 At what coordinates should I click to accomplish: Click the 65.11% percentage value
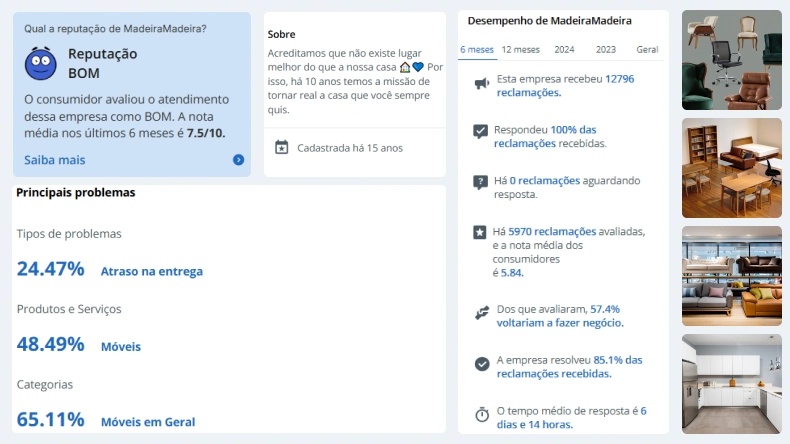pyautogui.click(x=50, y=420)
